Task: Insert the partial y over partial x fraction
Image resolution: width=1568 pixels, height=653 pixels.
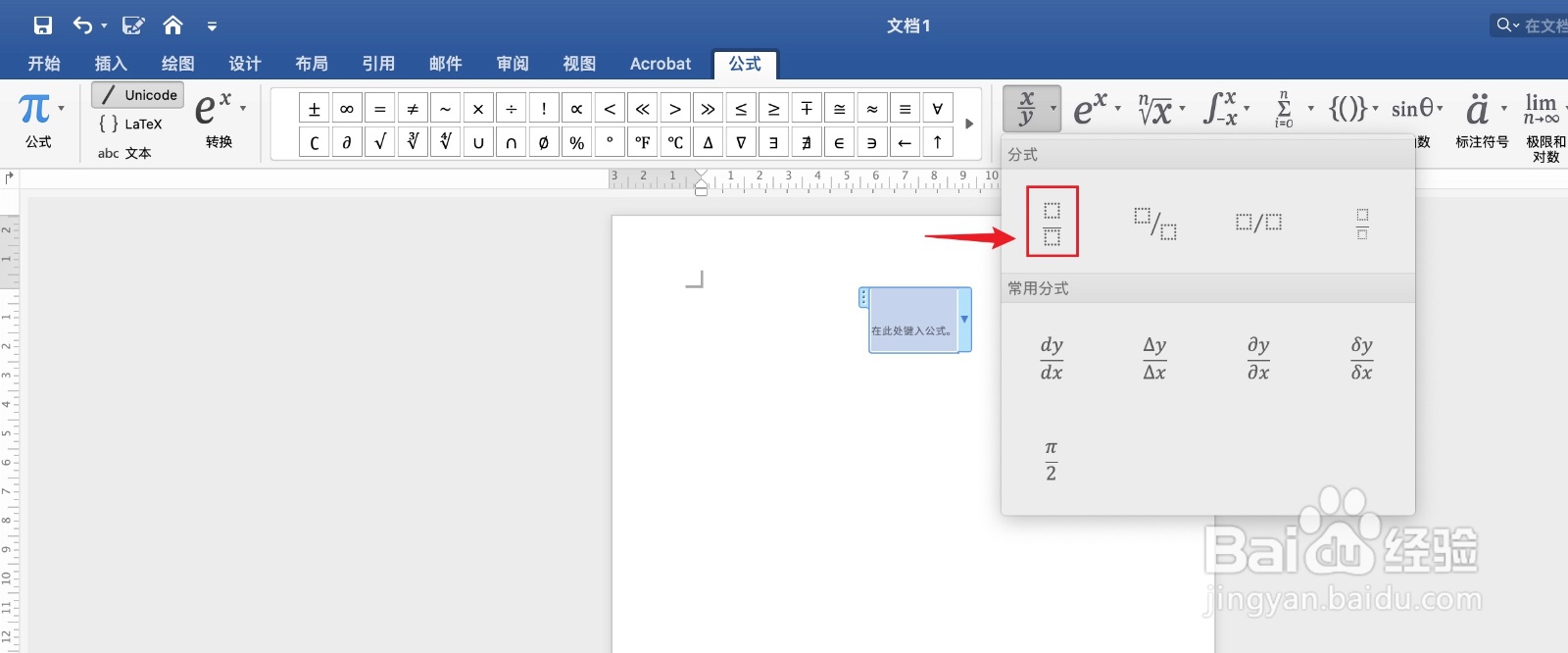Action: tap(1258, 358)
